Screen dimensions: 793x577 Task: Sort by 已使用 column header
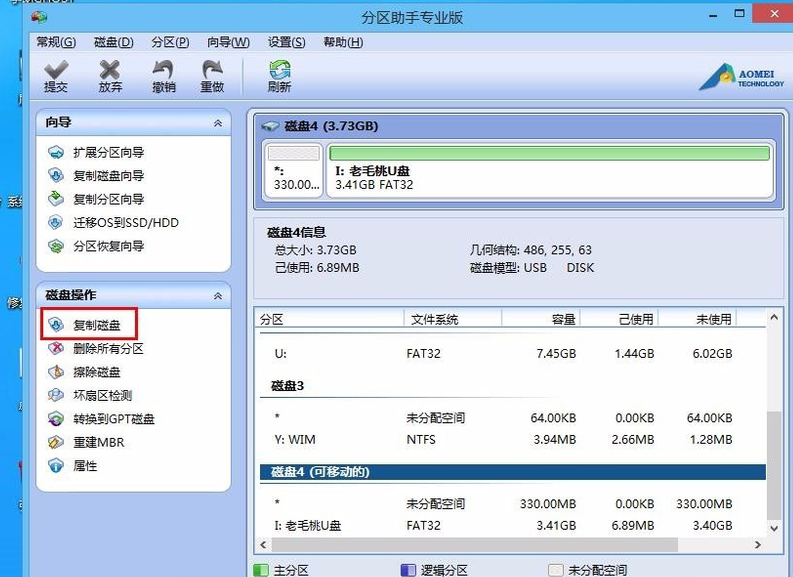click(619, 319)
